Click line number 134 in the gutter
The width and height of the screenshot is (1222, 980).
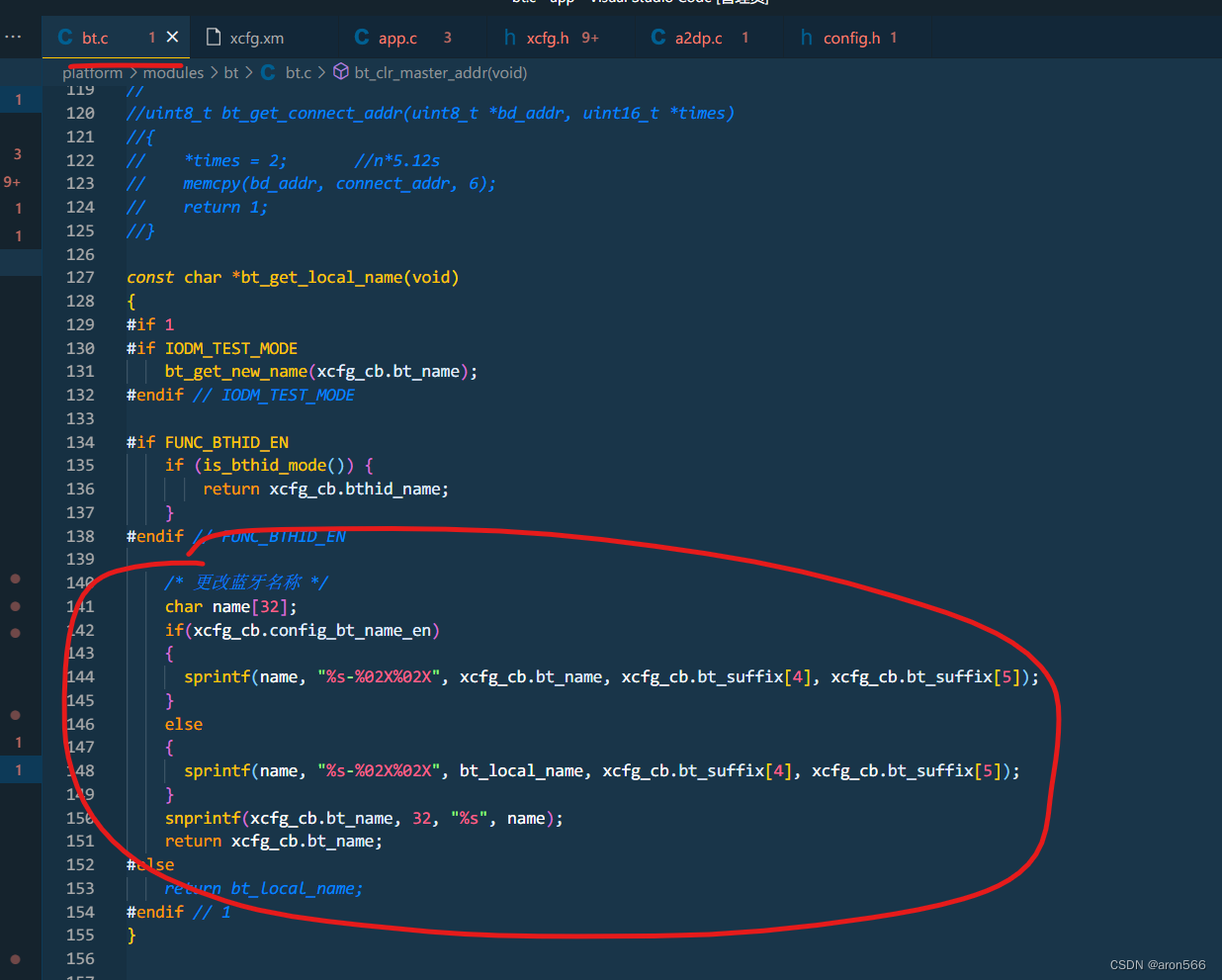click(x=80, y=442)
